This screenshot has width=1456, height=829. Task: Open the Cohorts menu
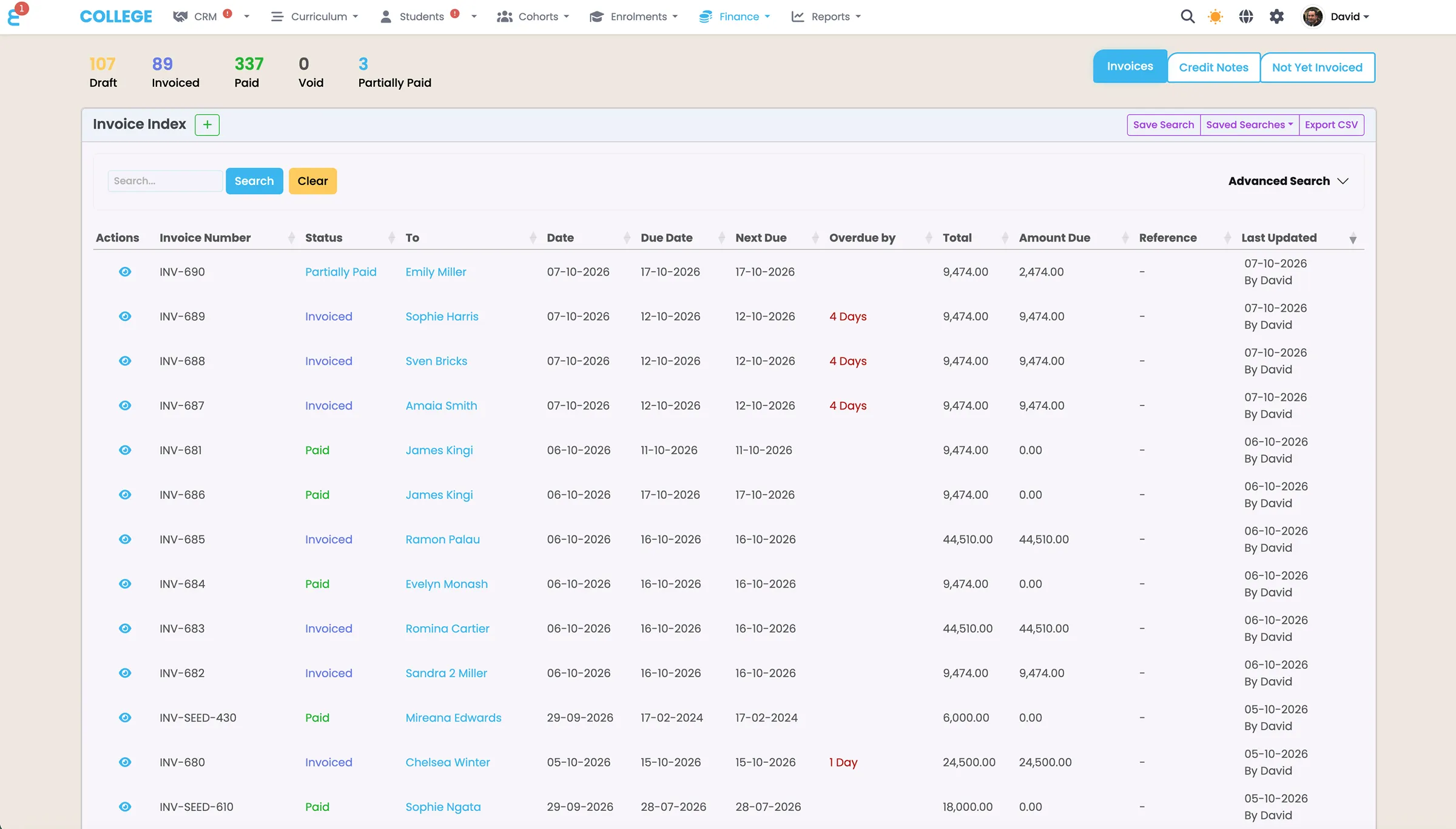[533, 16]
